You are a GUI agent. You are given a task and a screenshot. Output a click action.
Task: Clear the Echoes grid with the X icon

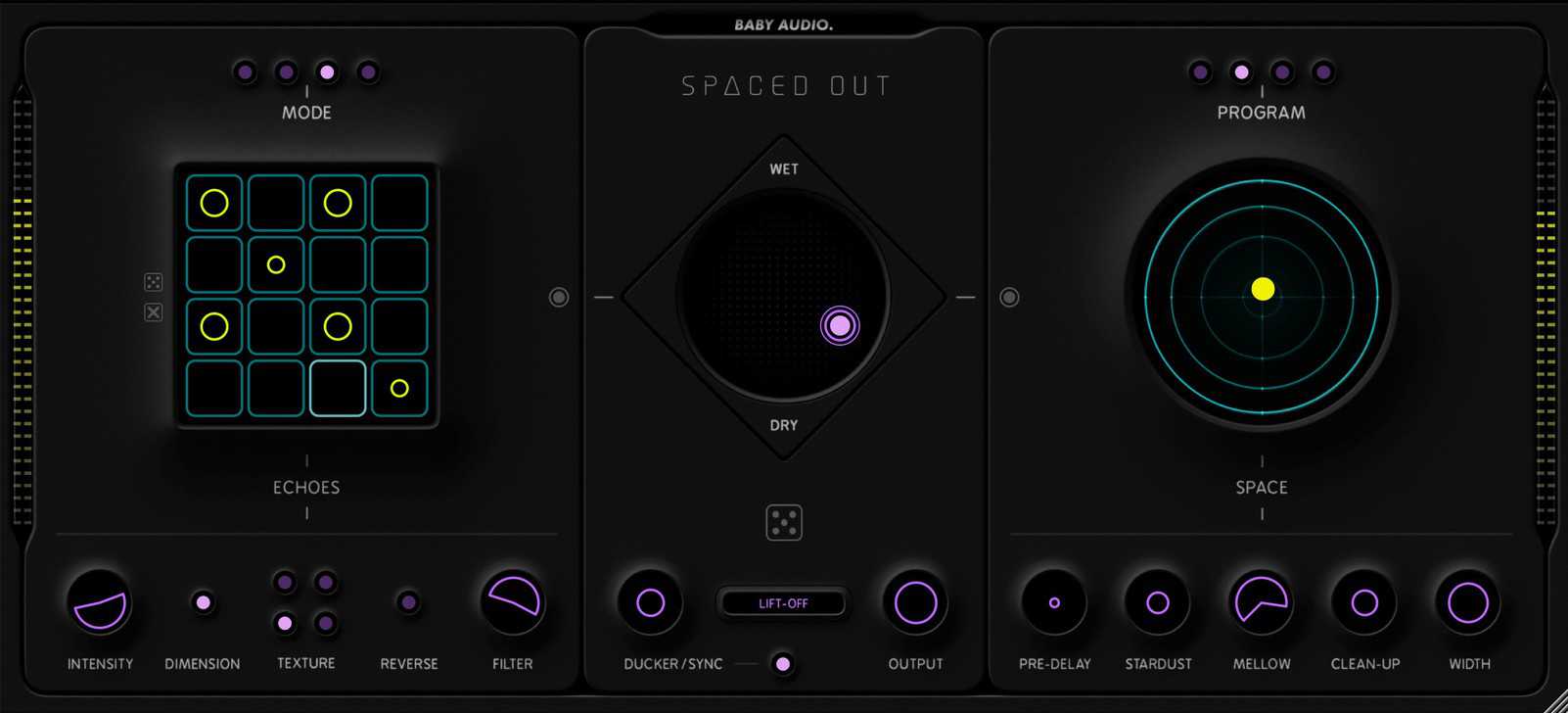pyautogui.click(x=154, y=312)
